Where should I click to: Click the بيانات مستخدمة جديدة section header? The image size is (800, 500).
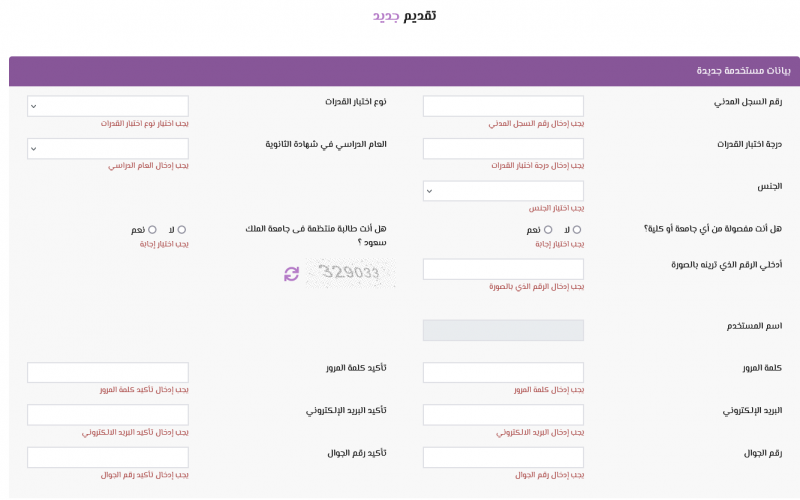click(404, 71)
